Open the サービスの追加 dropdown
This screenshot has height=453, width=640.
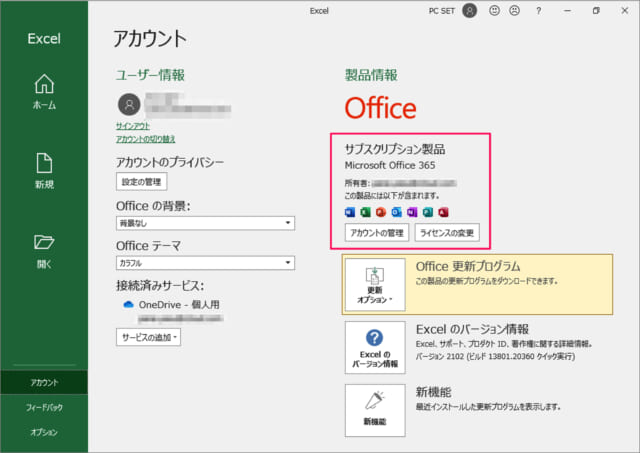149,337
